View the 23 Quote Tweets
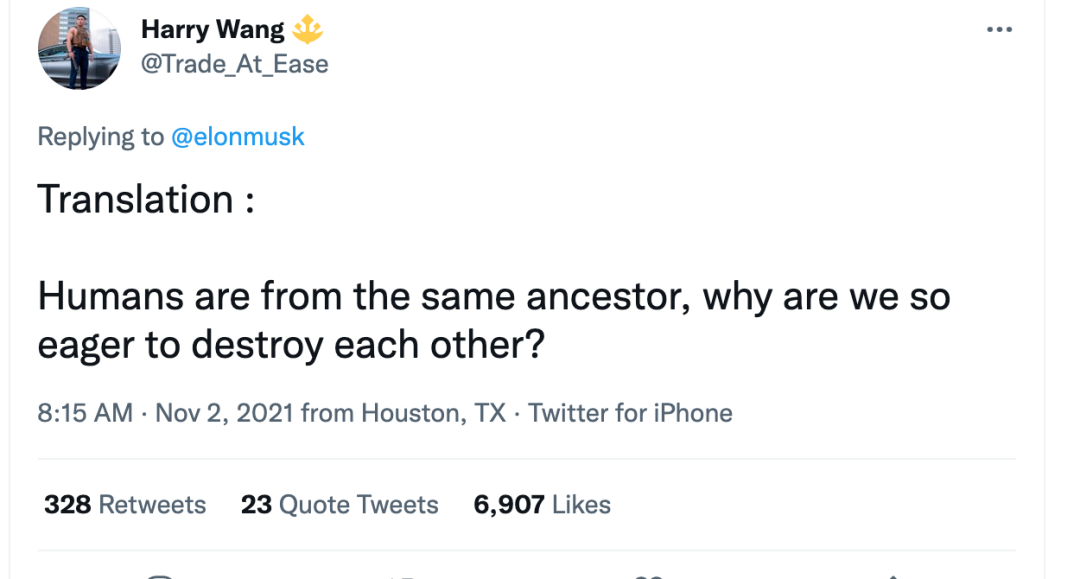The height and width of the screenshot is (579, 1080). [339, 505]
